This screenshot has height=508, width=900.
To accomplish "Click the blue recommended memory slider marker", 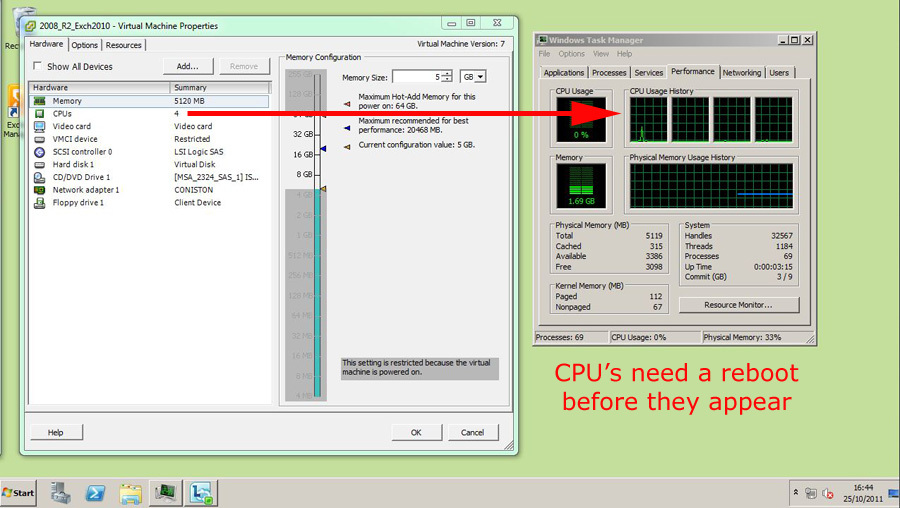I will (x=323, y=149).
